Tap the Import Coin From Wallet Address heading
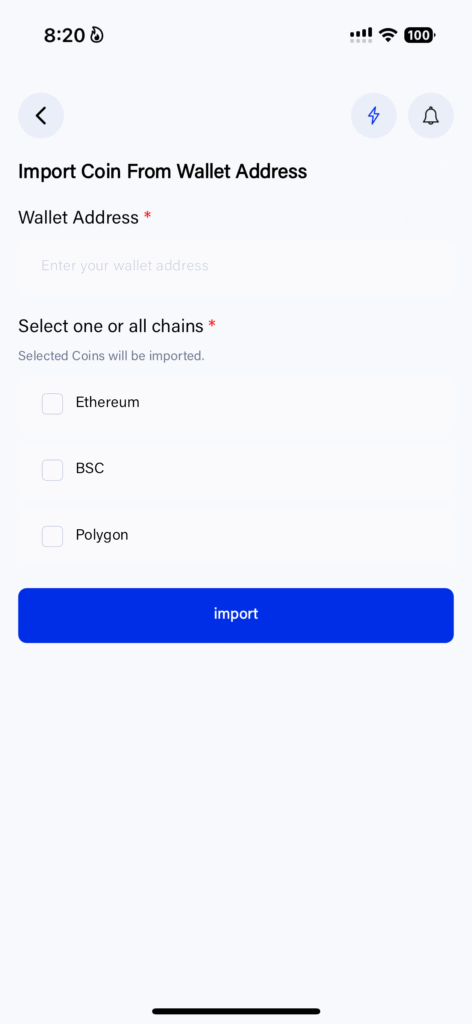 click(x=163, y=172)
